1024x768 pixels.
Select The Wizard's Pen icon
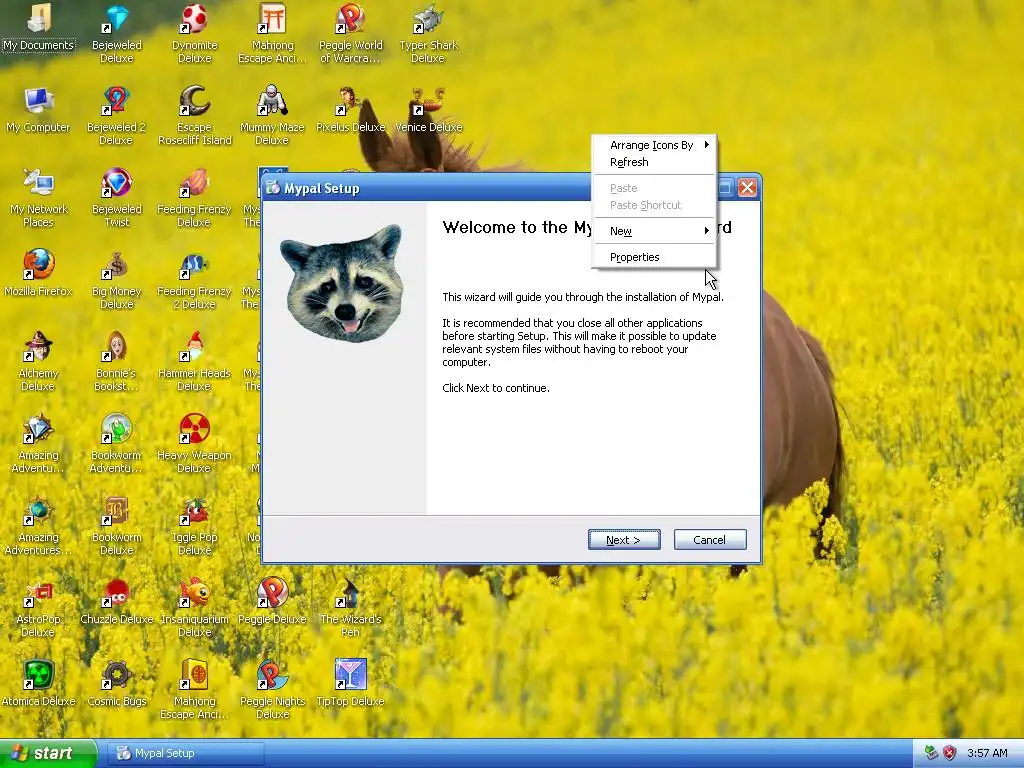click(x=351, y=608)
